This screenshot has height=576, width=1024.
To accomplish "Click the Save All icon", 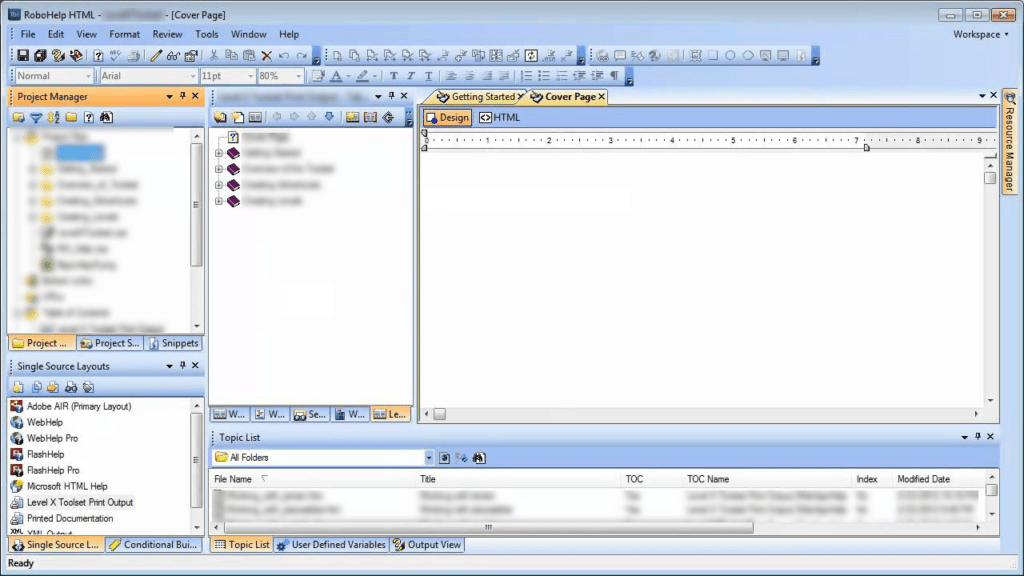I will click(40, 56).
